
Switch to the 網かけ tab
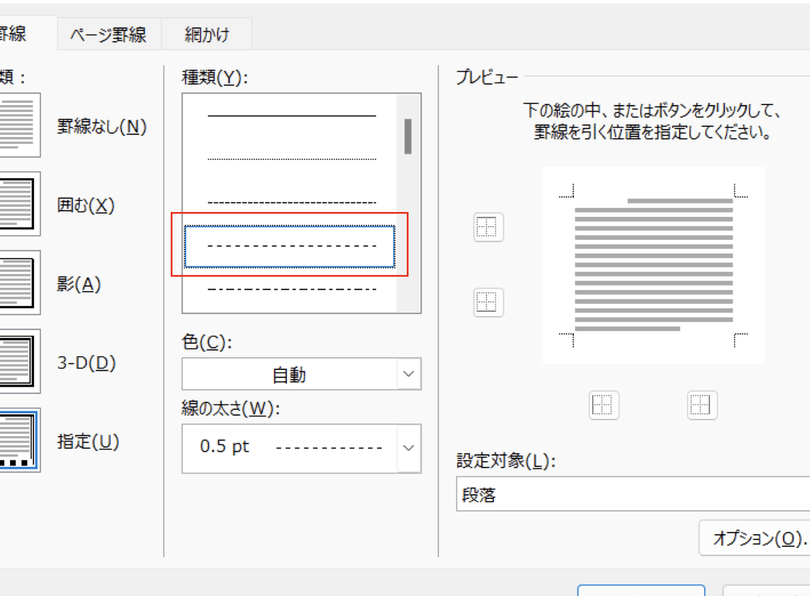pyautogui.click(x=206, y=33)
